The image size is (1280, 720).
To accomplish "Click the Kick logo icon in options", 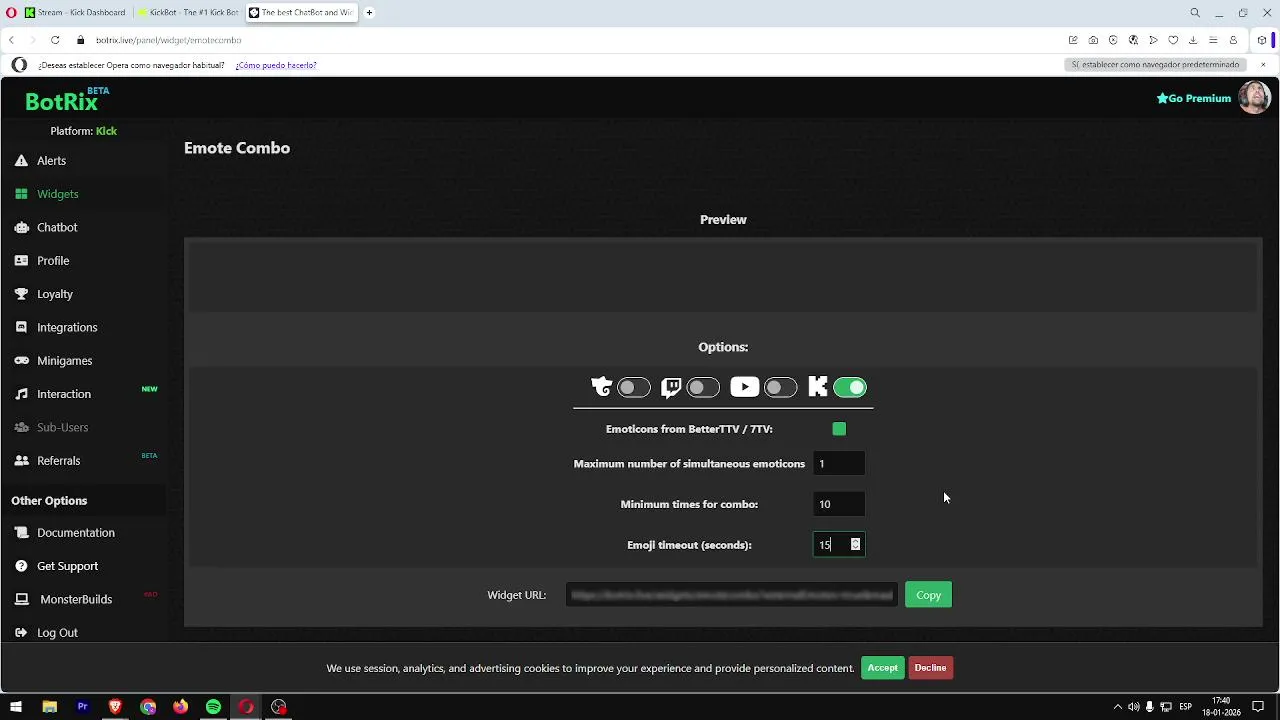I will click(x=818, y=388).
